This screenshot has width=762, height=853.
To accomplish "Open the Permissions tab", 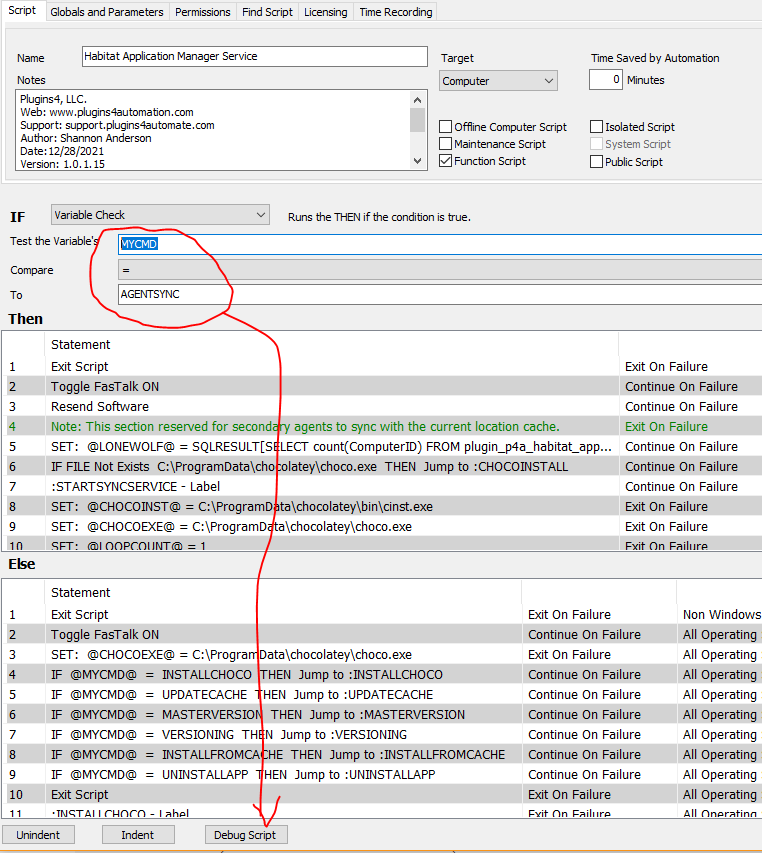I will [202, 12].
